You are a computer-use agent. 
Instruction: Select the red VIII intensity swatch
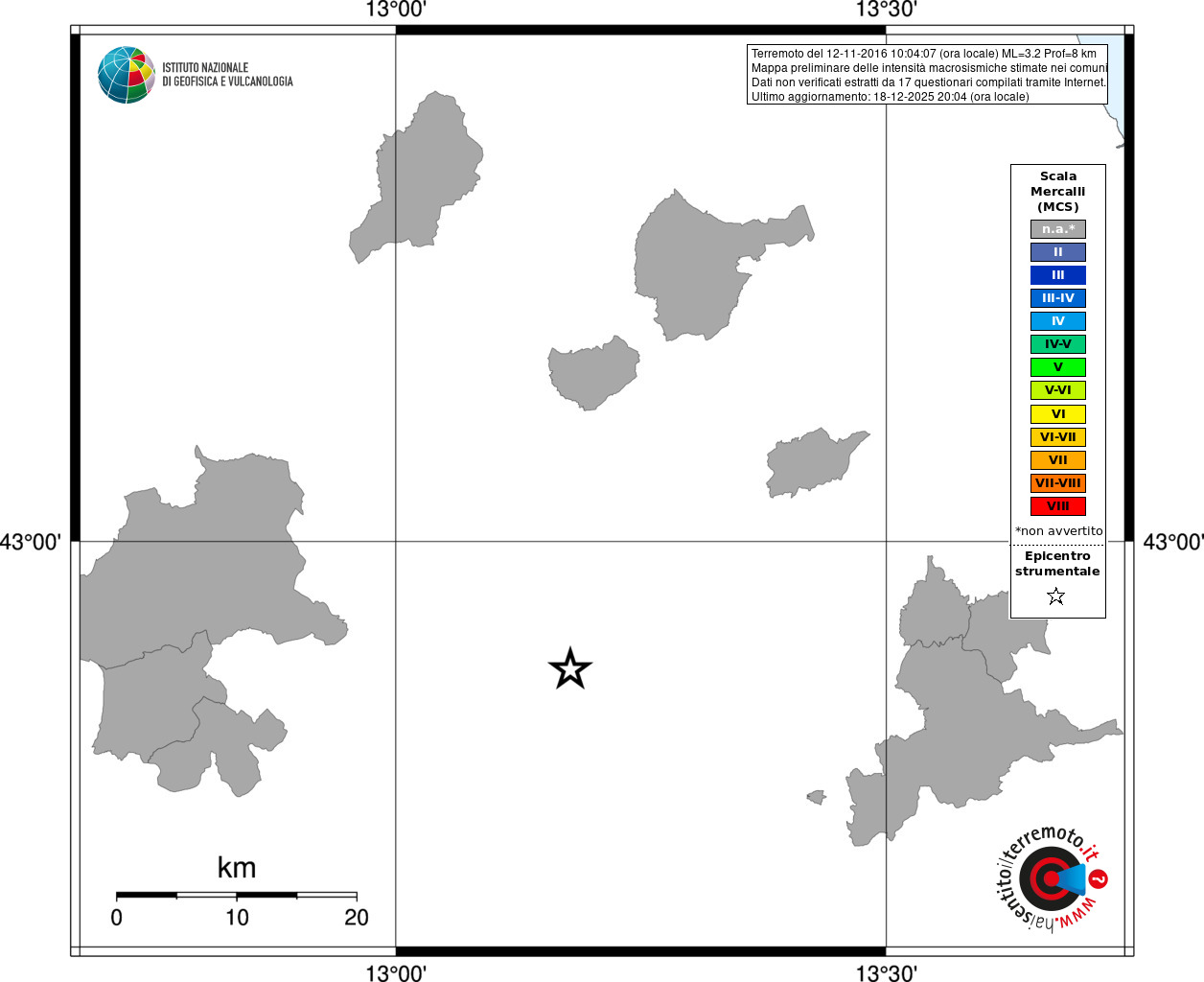pos(1058,506)
